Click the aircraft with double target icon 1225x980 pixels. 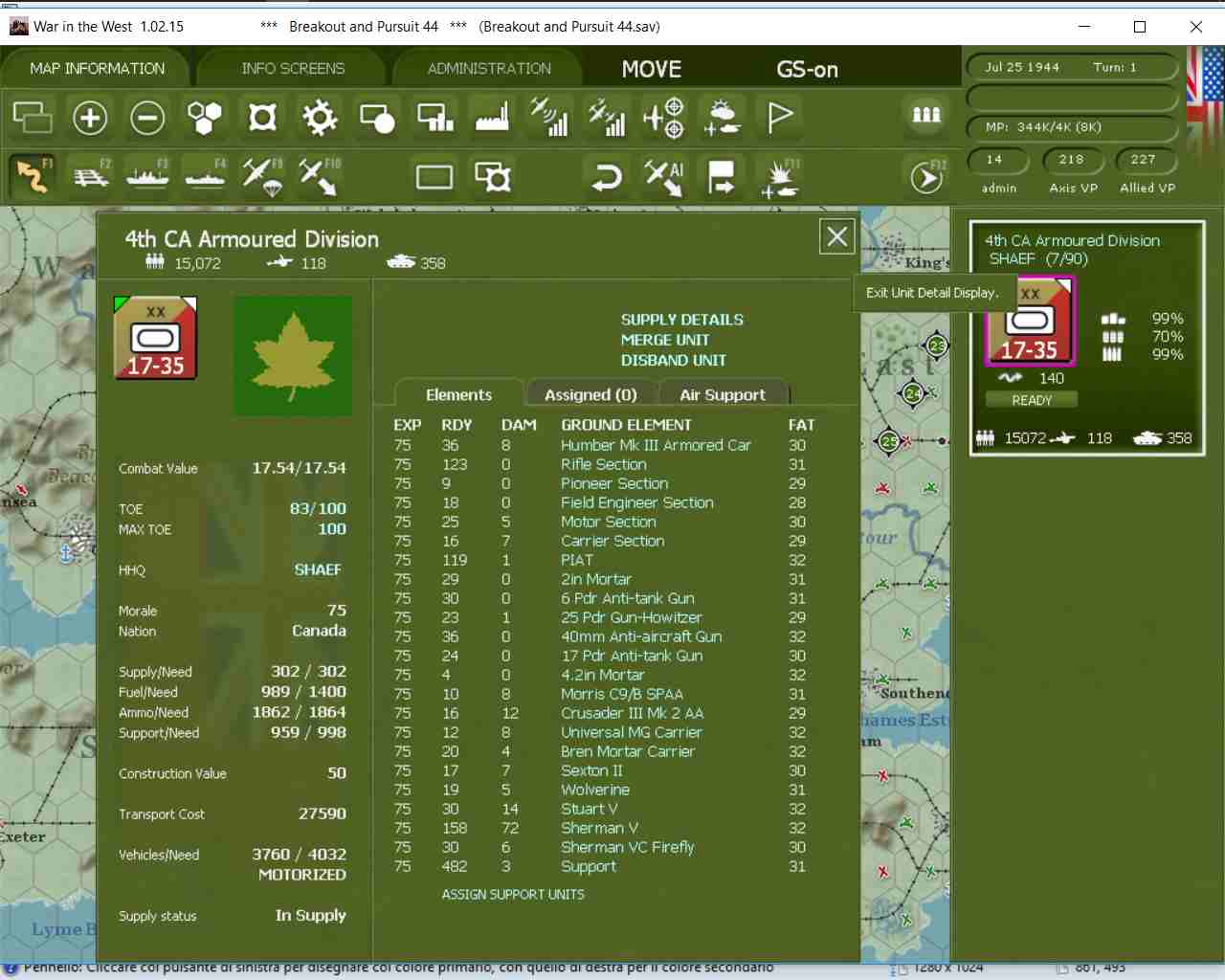663,118
